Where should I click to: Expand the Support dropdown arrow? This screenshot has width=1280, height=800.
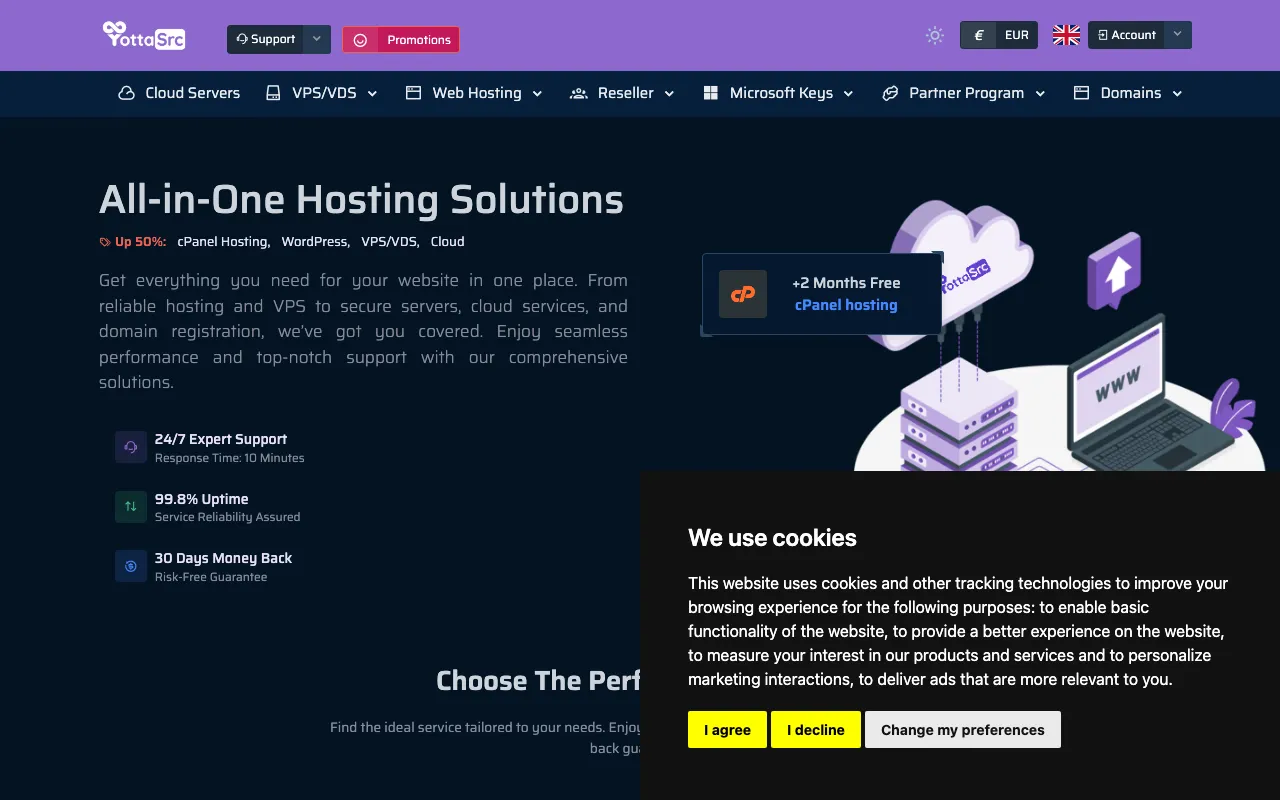(316, 40)
